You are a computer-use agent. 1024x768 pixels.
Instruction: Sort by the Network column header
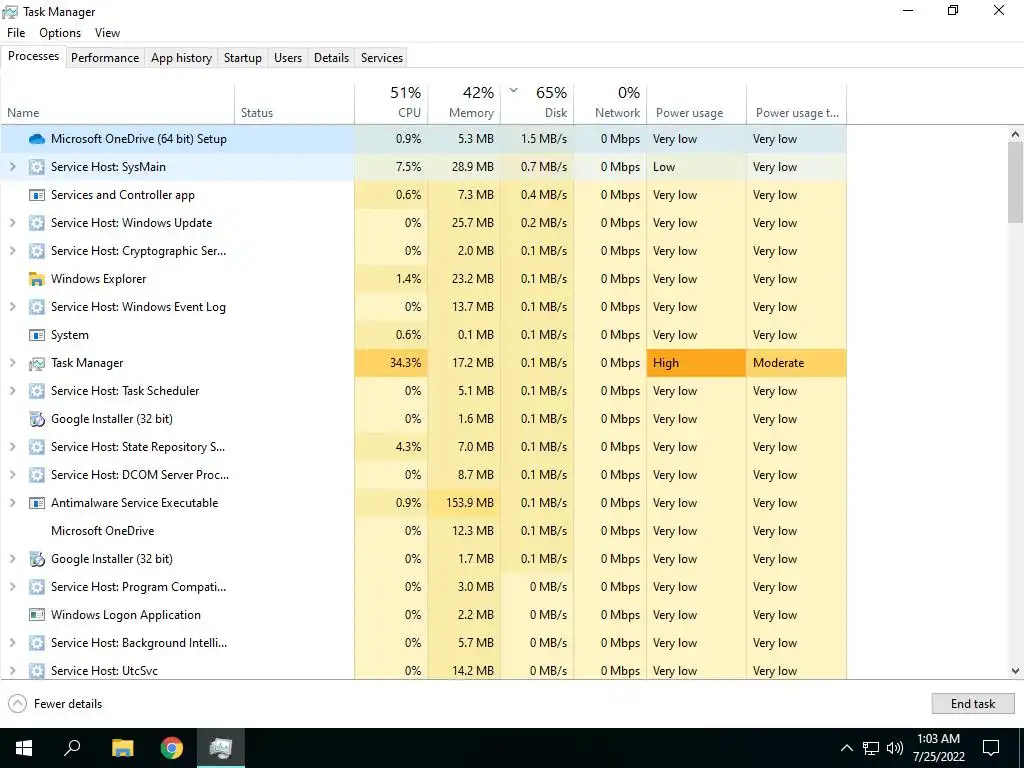(610, 104)
